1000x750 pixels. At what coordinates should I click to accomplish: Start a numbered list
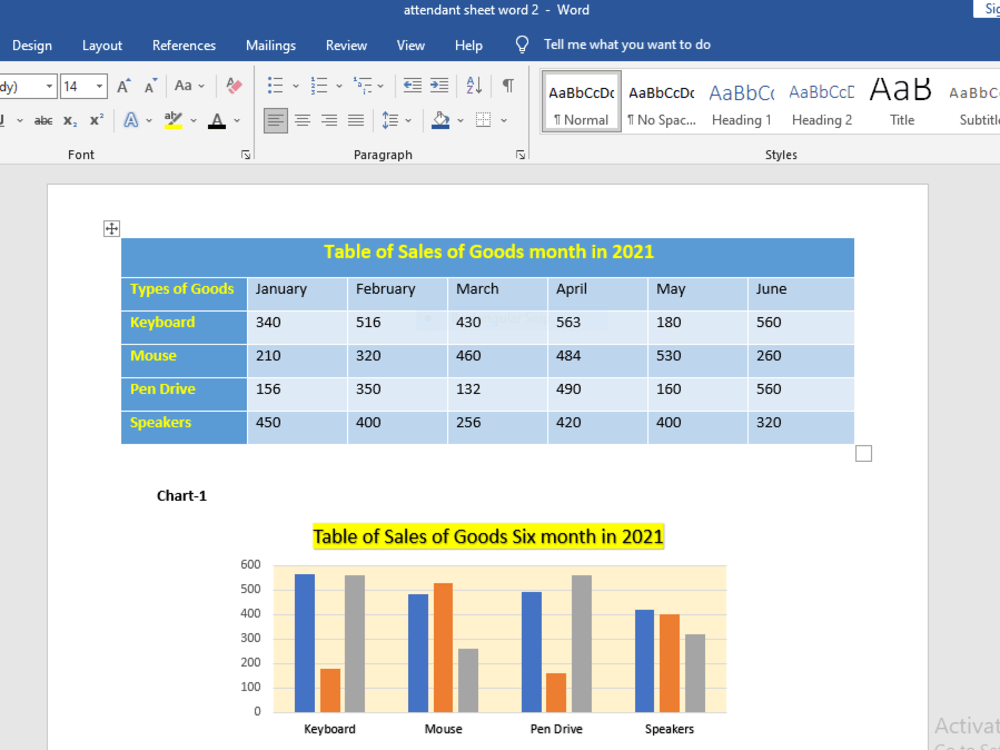(x=319, y=85)
